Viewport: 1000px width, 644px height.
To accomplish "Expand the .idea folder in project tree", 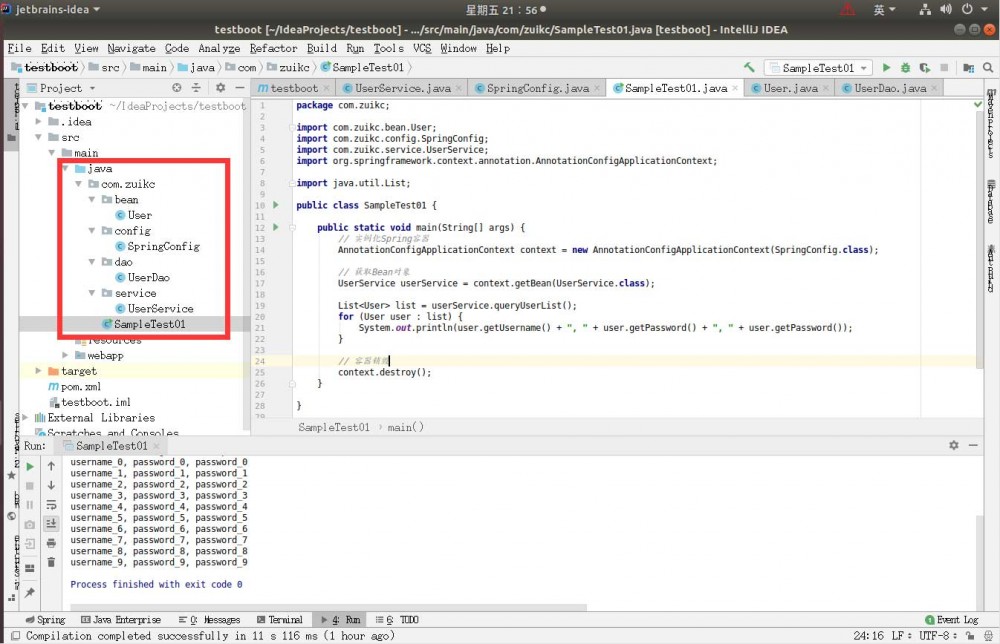I will 40,122.
